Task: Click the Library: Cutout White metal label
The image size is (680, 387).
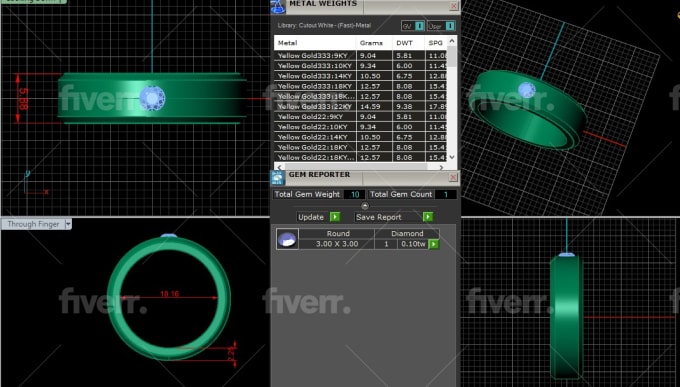Action: (x=324, y=26)
